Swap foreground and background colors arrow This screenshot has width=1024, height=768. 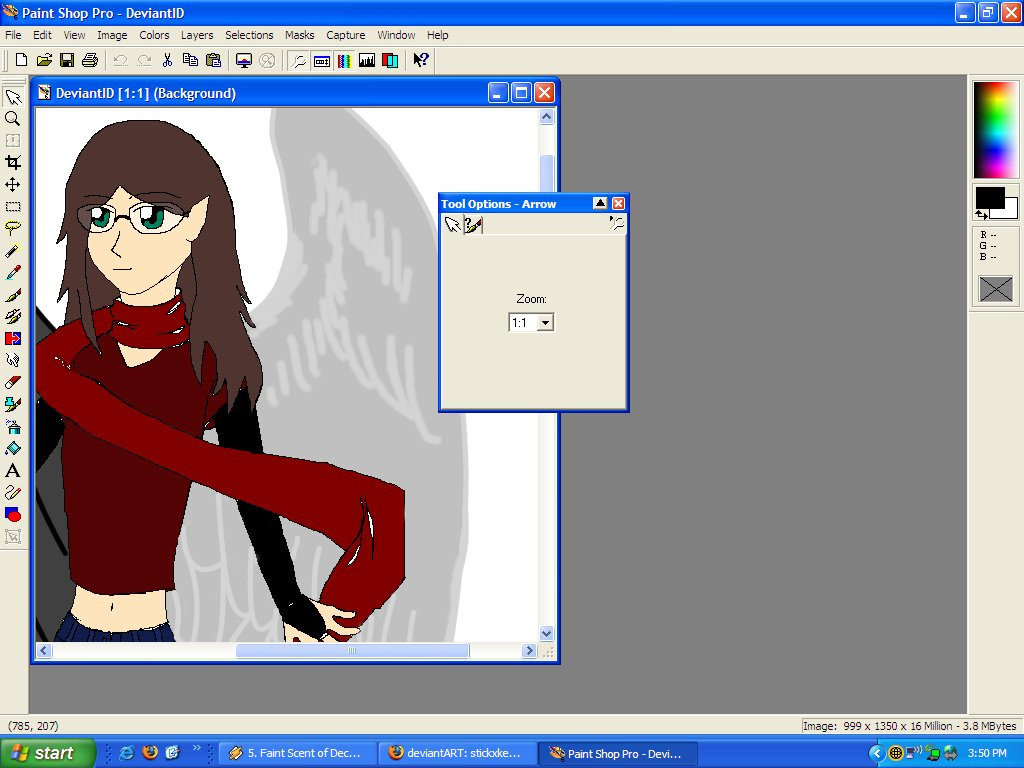[981, 214]
